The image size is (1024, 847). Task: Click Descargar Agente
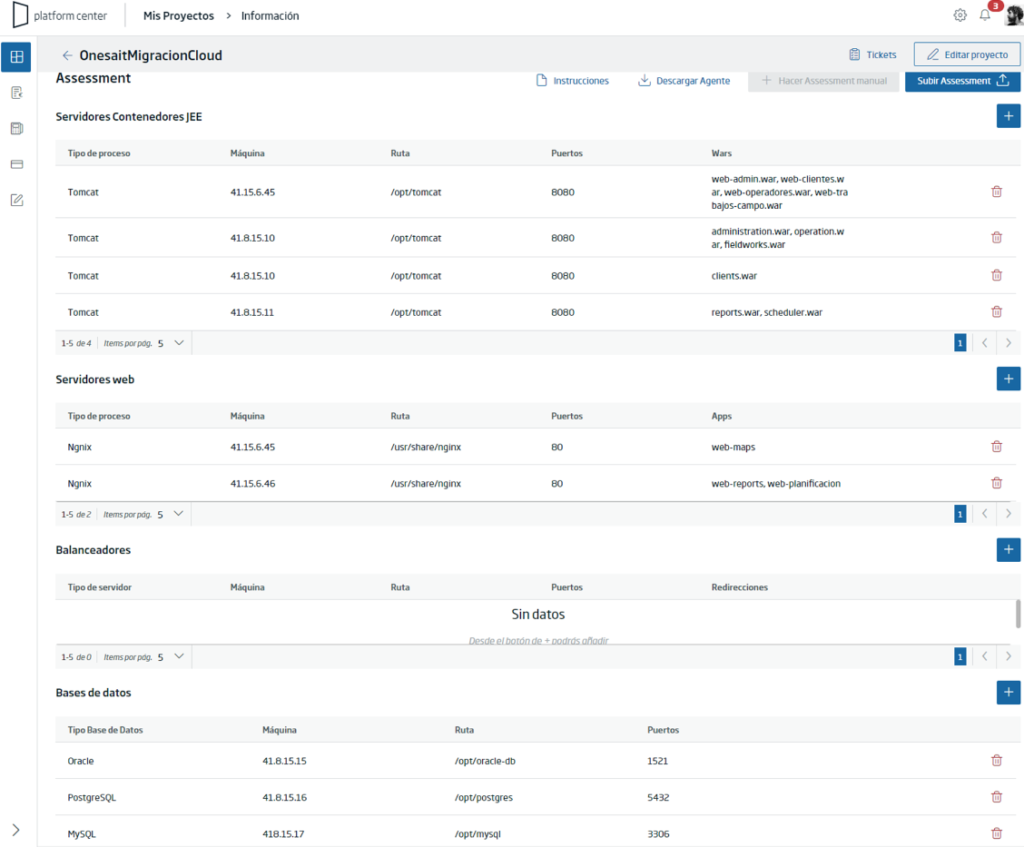click(x=684, y=80)
